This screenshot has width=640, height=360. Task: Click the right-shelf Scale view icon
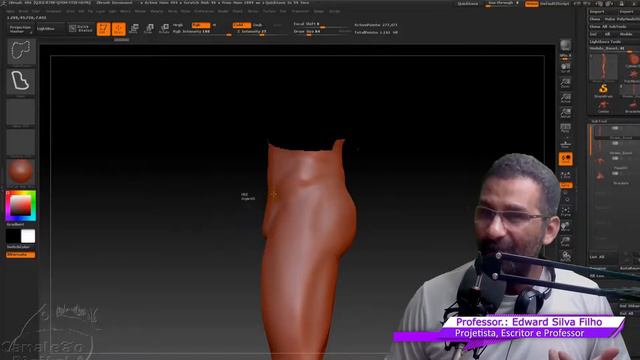tap(565, 242)
